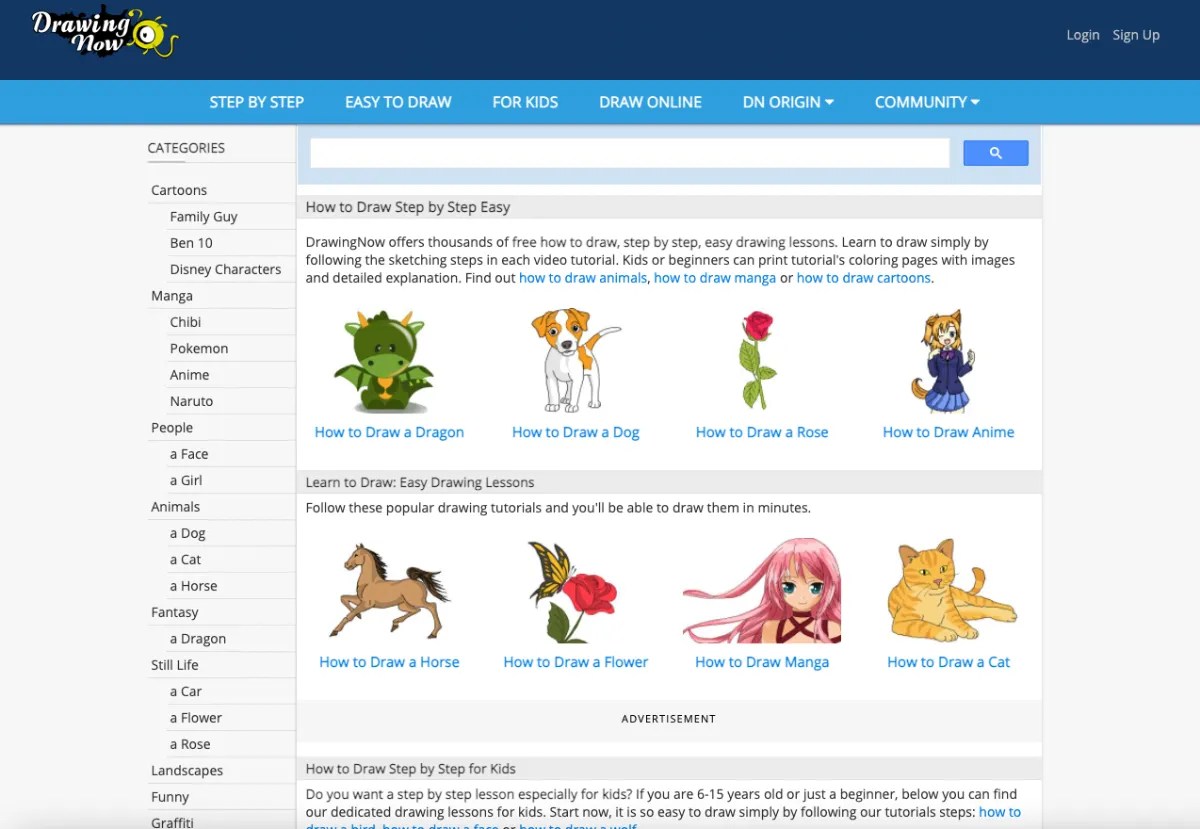Select 'a Cat' in the sidebar

click(x=186, y=559)
